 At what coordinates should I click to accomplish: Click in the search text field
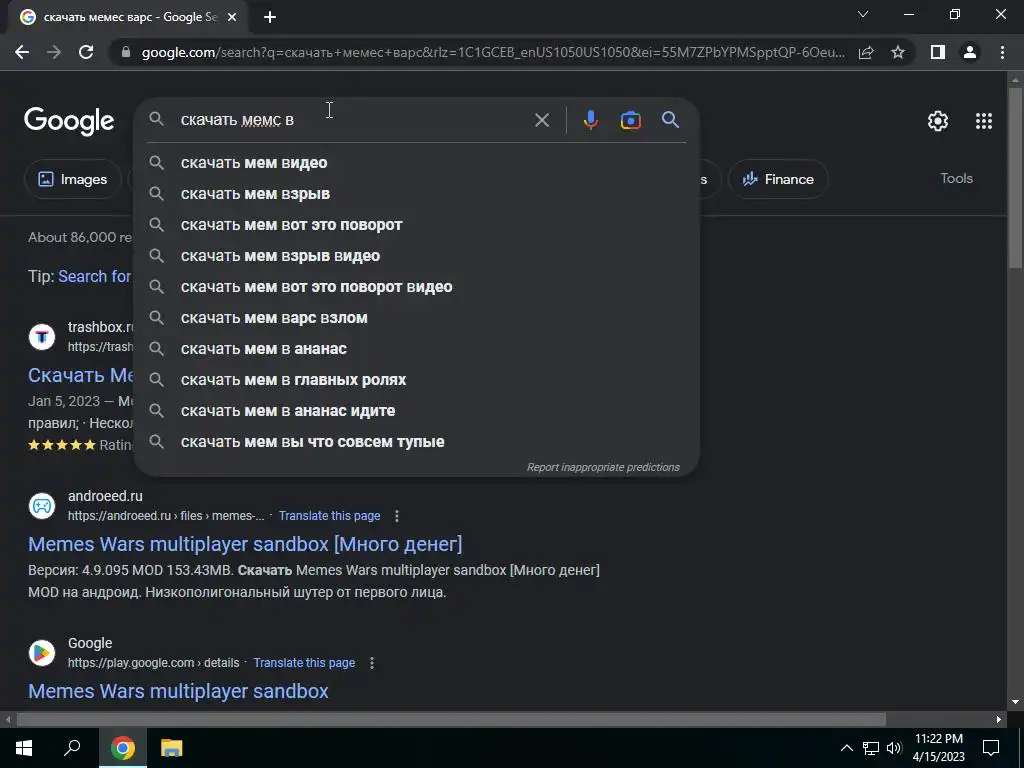pos(353,120)
